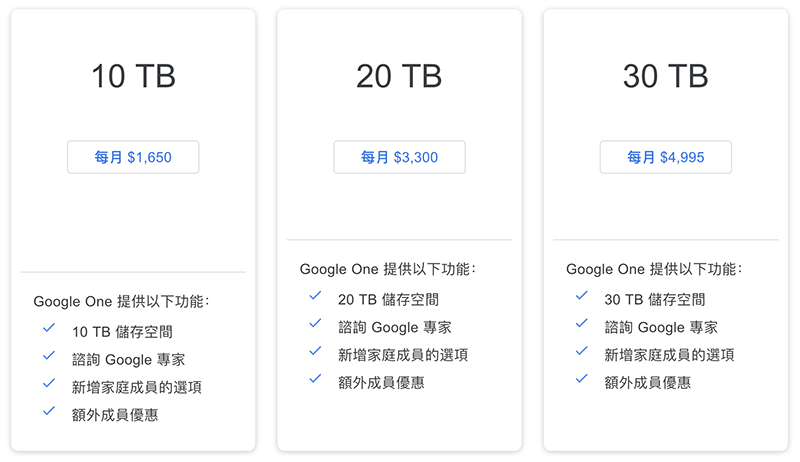Click checkmark beside 諮詢 Google 專家 in 30 TB card

[x=581, y=324]
